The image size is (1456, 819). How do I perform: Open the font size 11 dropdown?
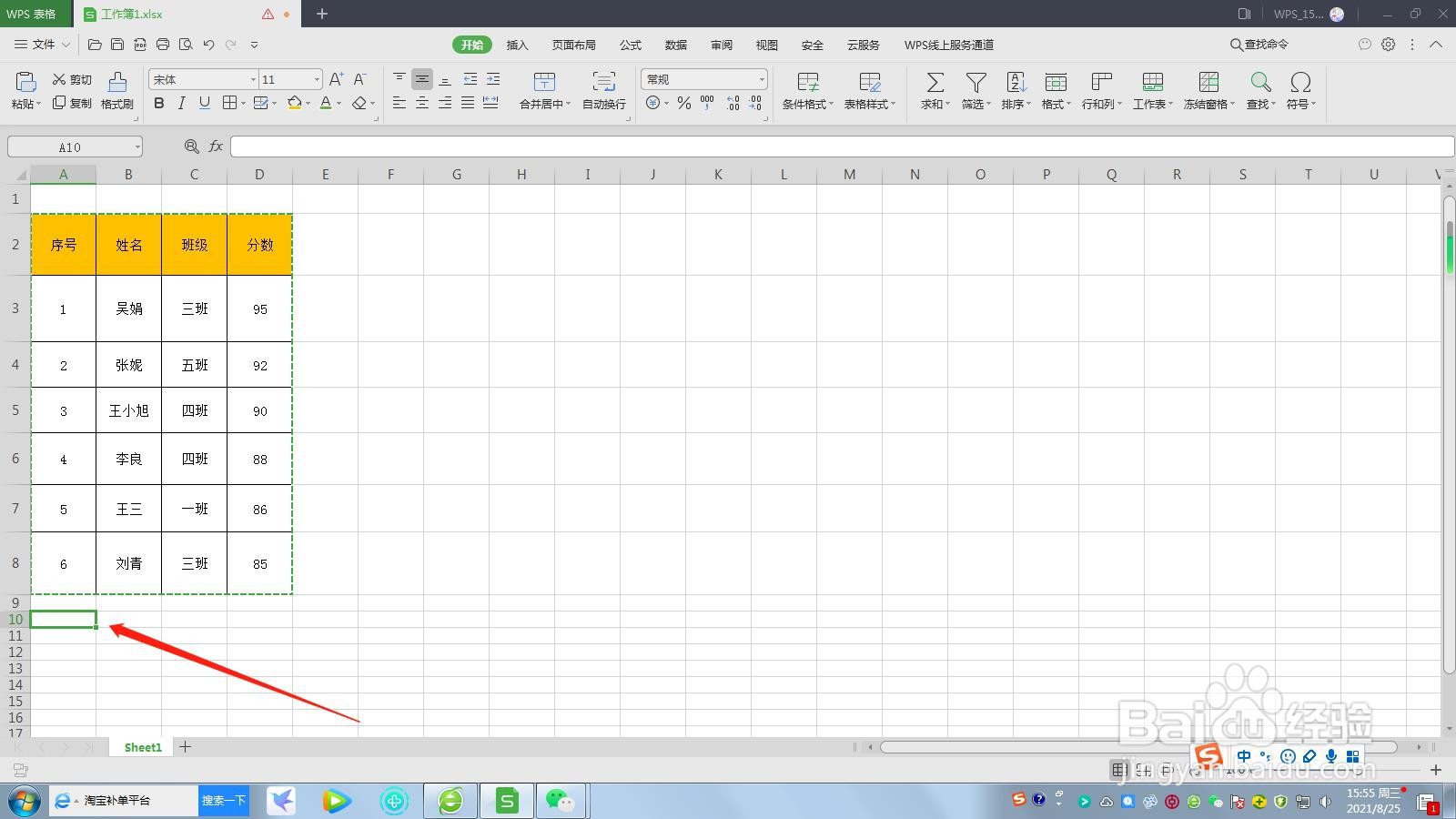click(317, 80)
